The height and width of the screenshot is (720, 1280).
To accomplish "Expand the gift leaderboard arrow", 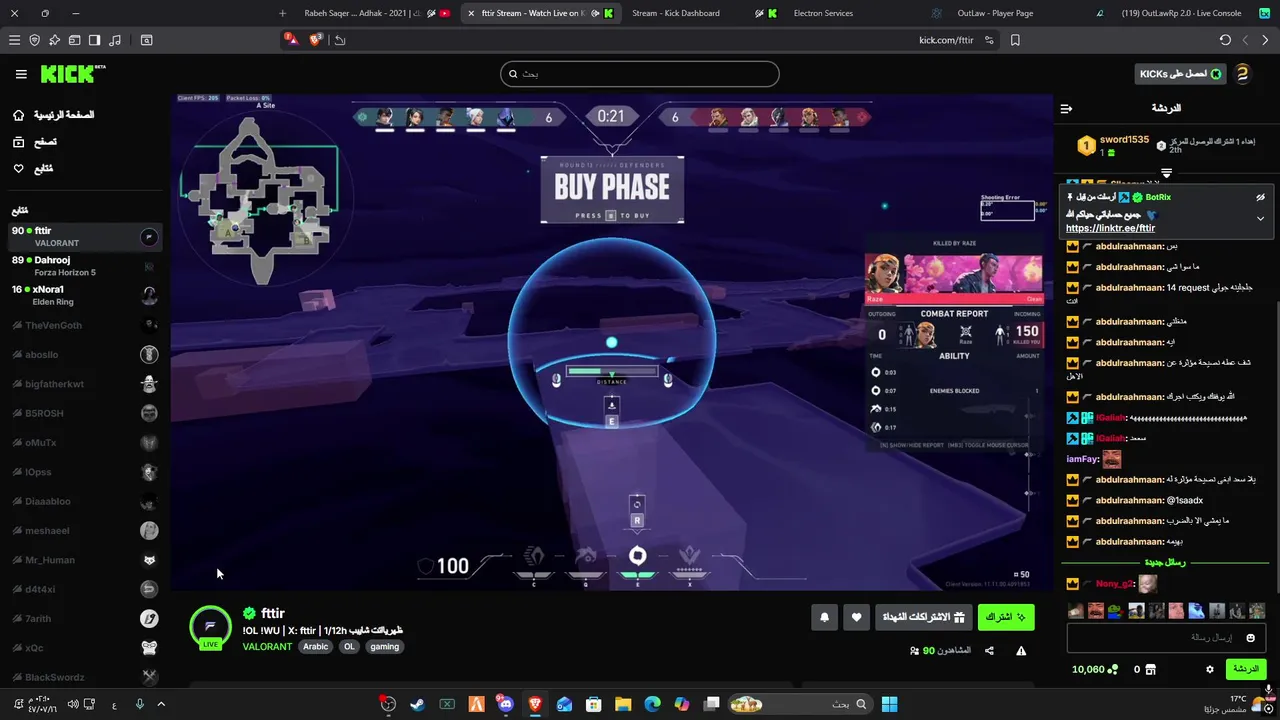I will coord(1166,173).
